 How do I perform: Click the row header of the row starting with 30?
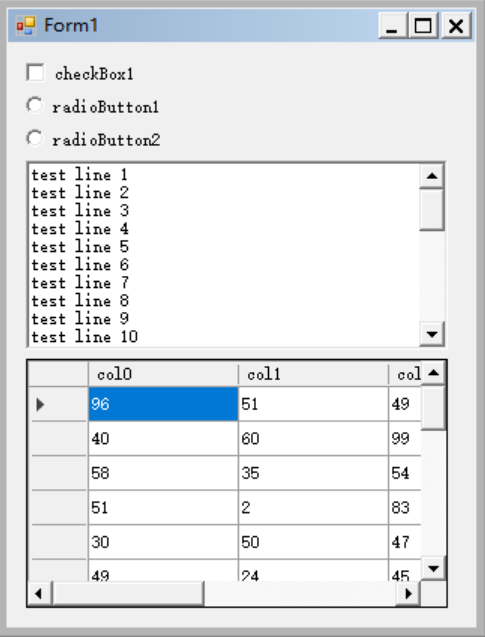coord(58,542)
